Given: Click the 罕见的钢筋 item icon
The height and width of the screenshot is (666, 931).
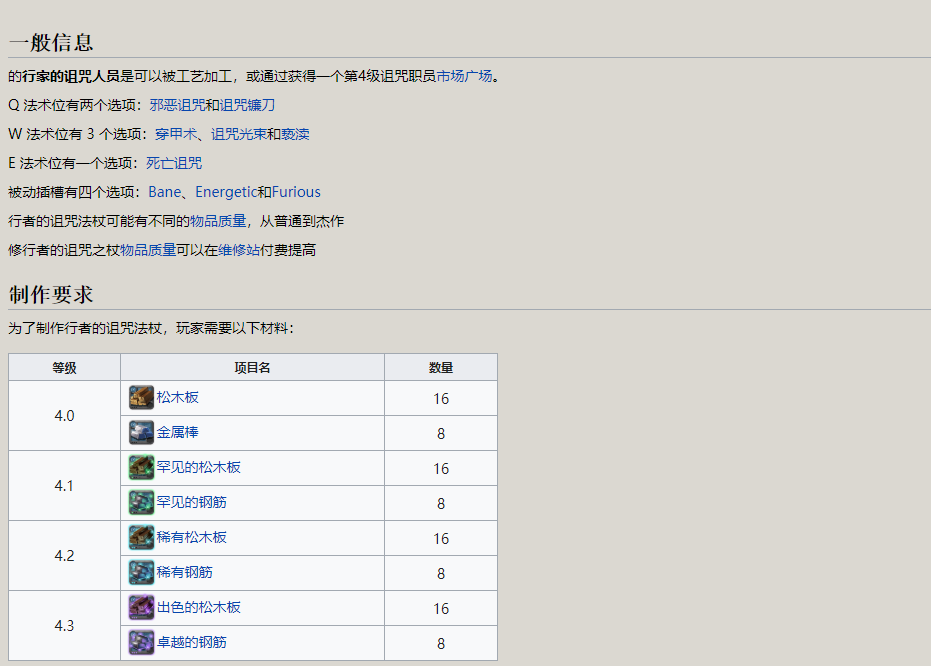Looking at the screenshot, I should point(141,503).
